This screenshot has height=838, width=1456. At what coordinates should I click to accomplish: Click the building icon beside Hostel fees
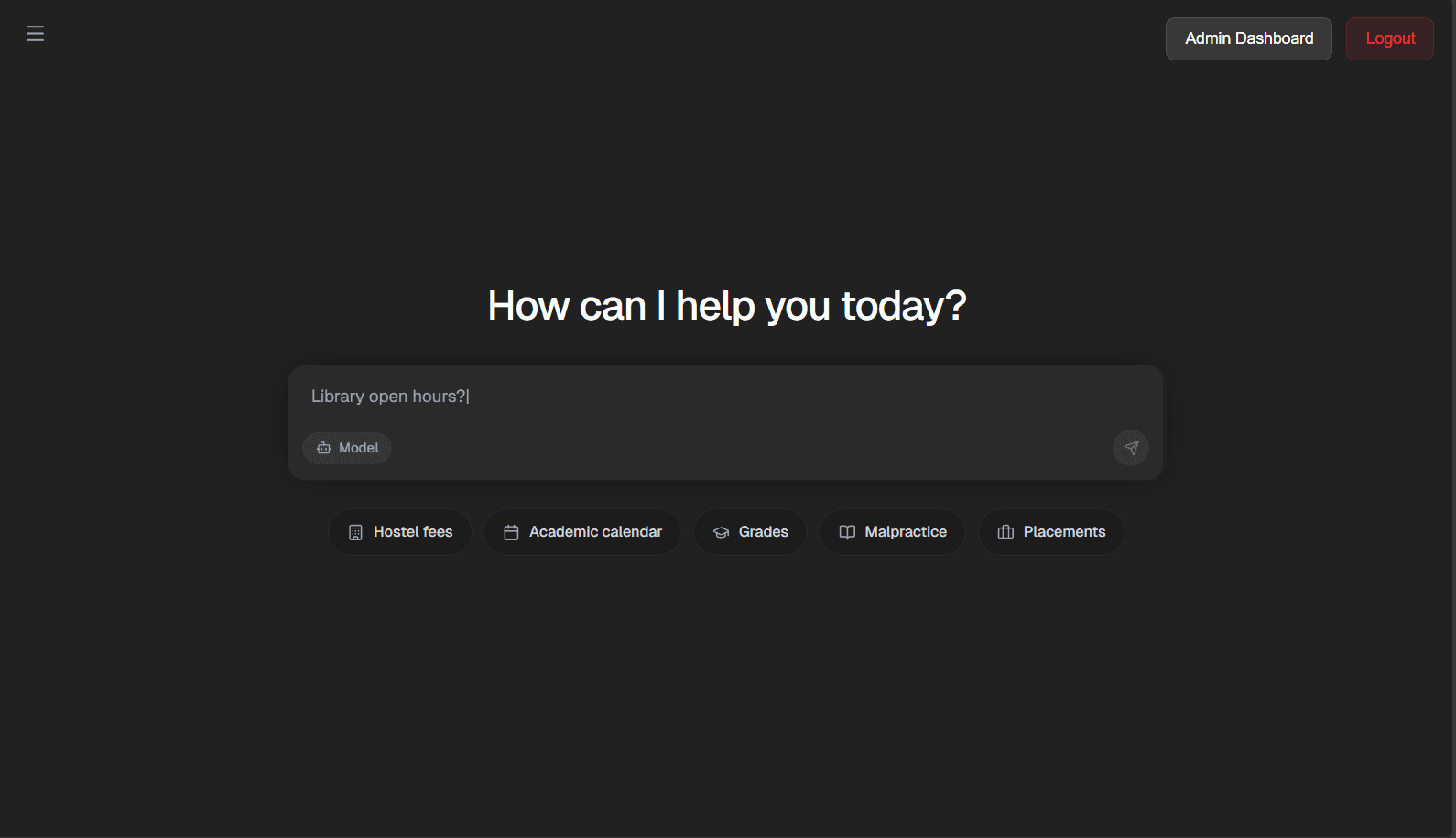355,532
